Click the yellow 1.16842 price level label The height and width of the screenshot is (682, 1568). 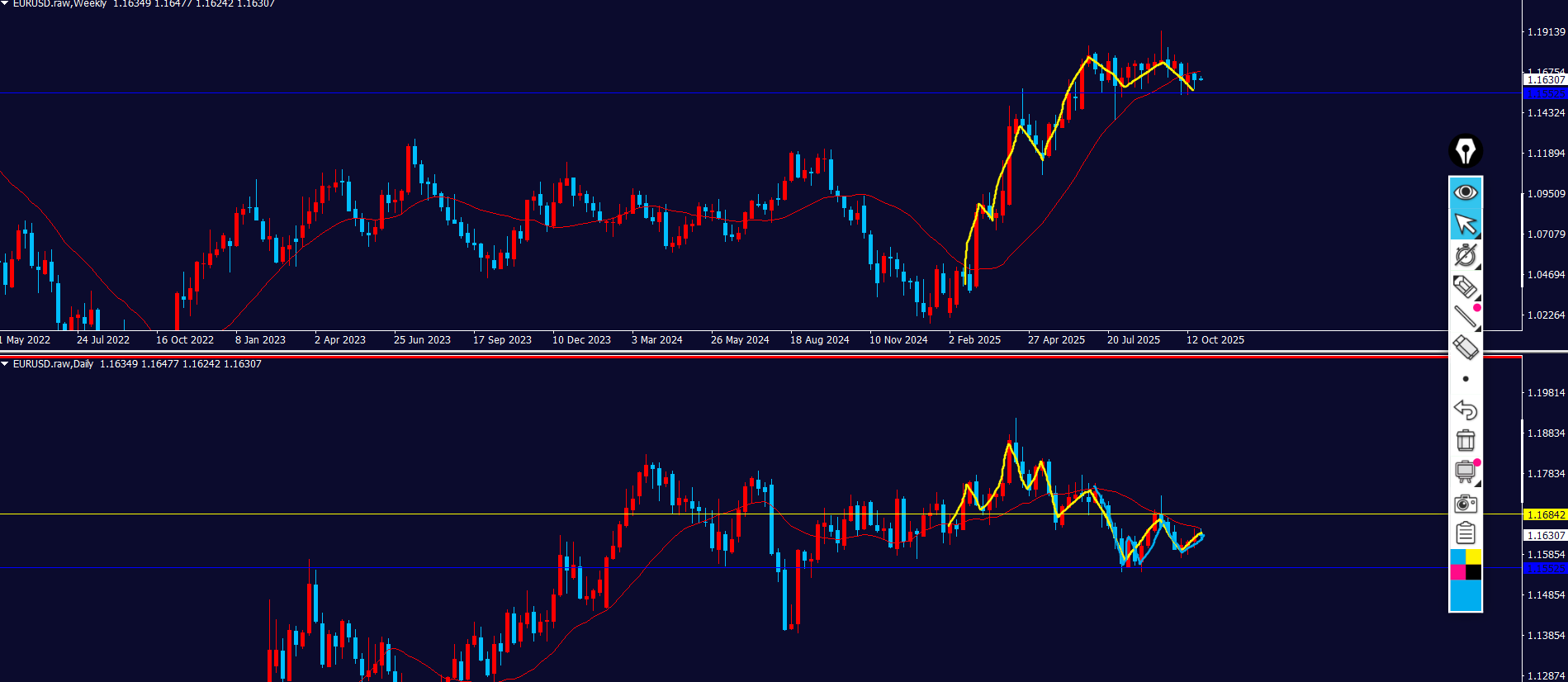click(1545, 515)
